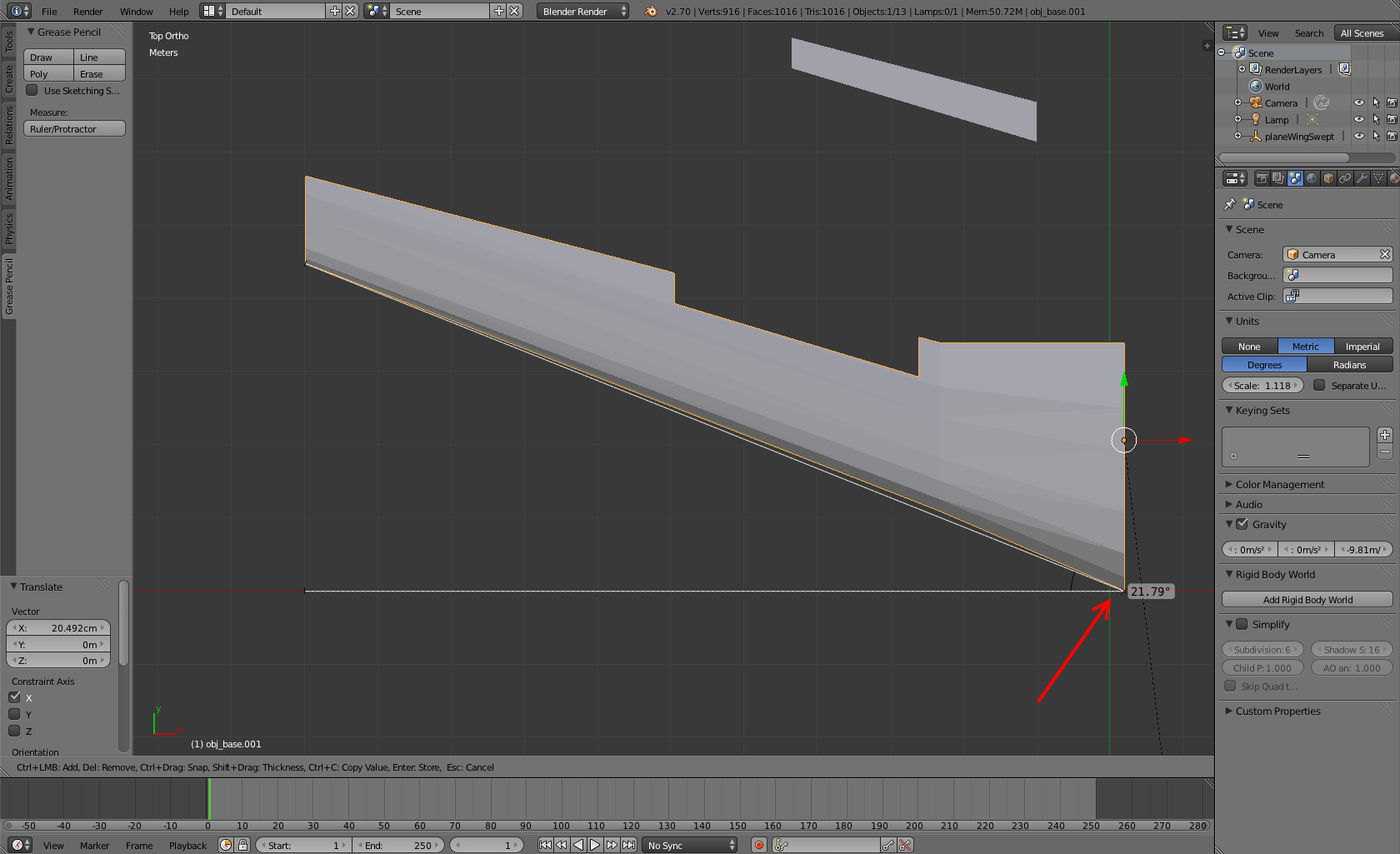Click the Ruler/Protractor button
The width and height of the screenshot is (1400, 854).
point(74,129)
